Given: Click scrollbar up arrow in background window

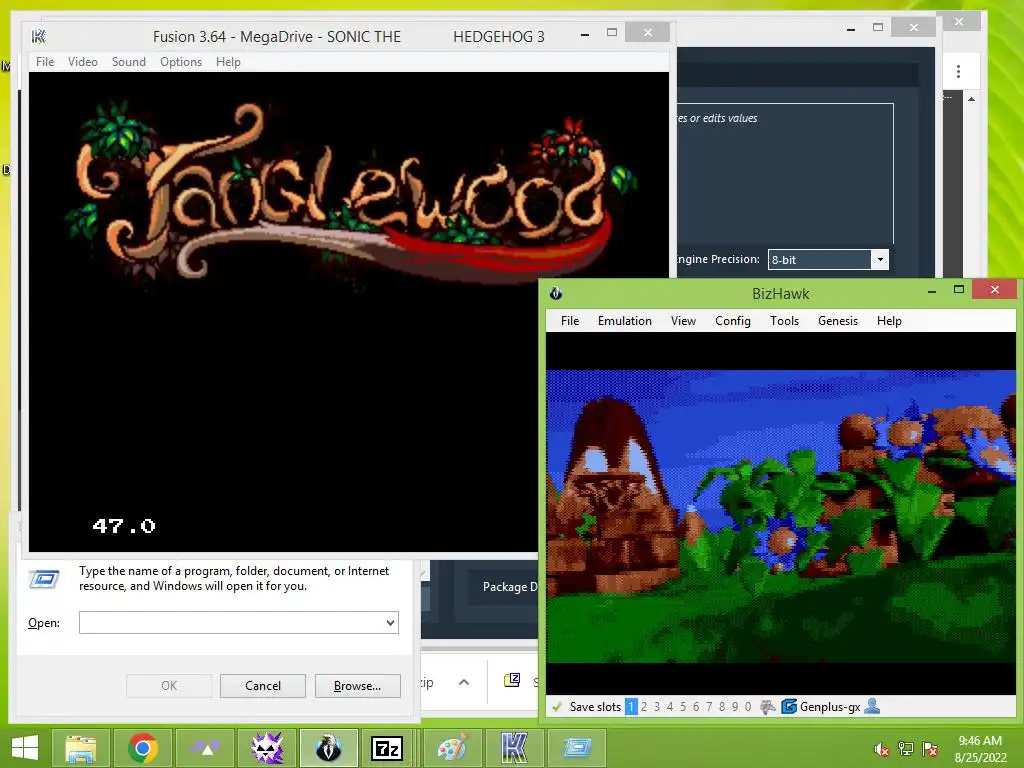Looking at the screenshot, I should pos(972,99).
